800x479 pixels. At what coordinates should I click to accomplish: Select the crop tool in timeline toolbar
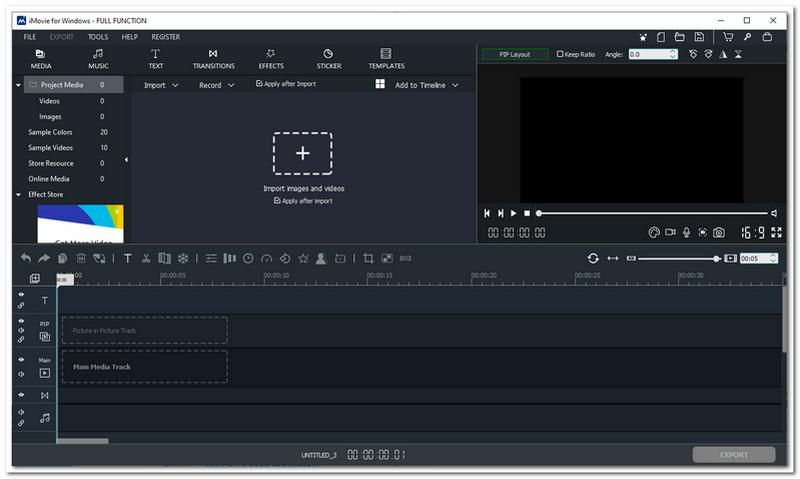click(x=368, y=258)
